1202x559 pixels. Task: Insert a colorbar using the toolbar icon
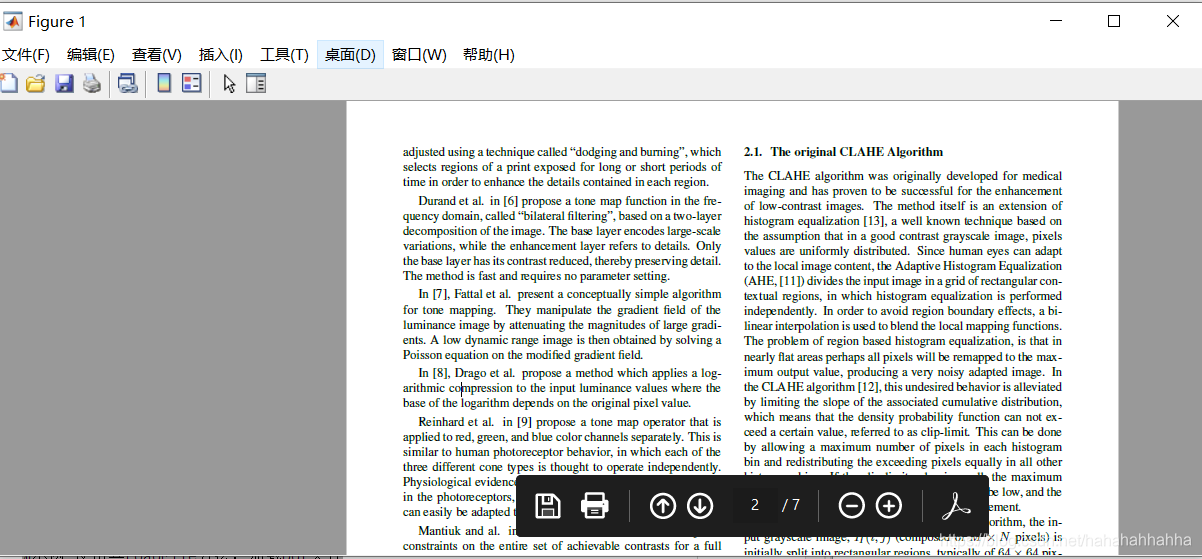tap(164, 84)
